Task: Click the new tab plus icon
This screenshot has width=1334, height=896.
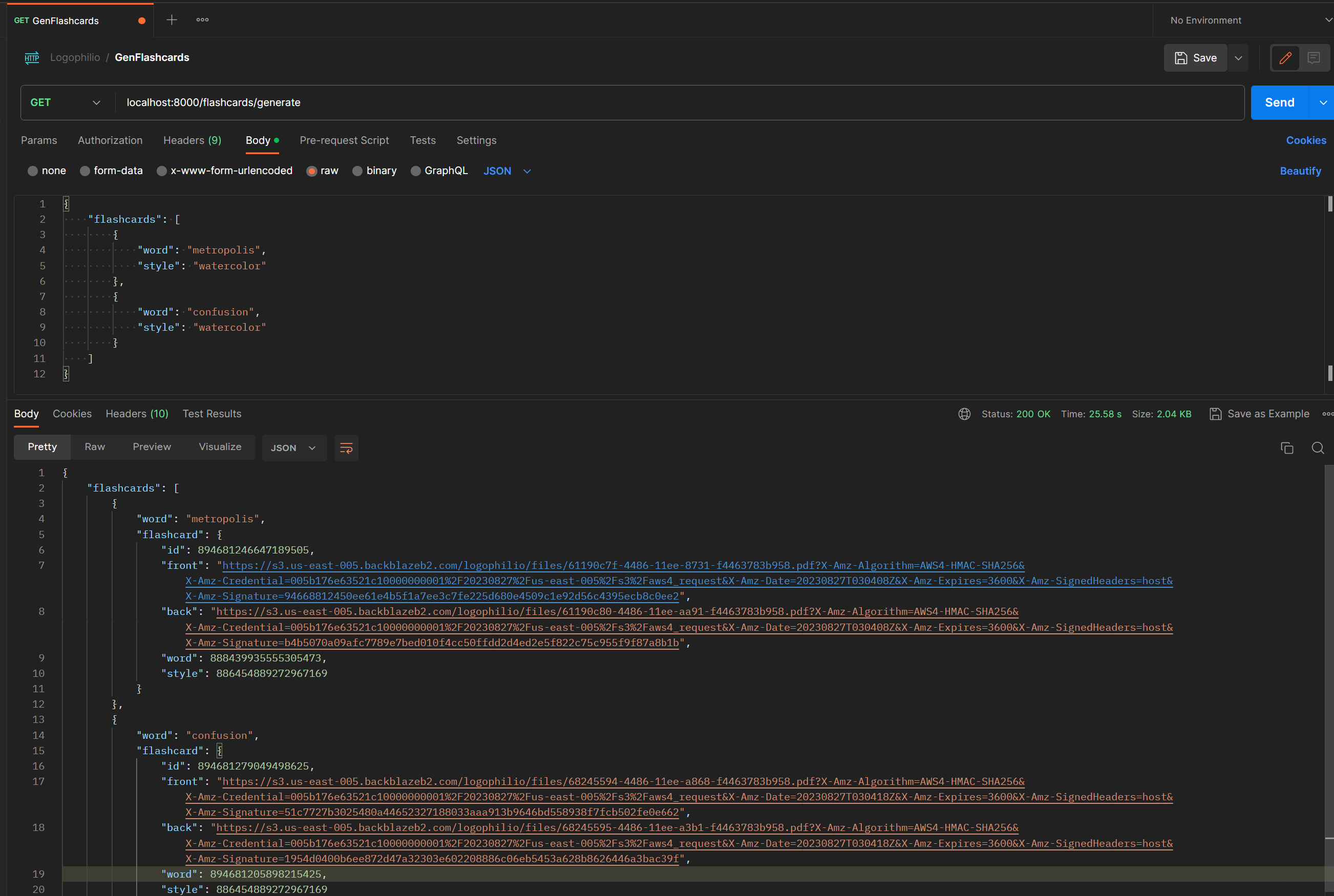Action: click(x=172, y=20)
